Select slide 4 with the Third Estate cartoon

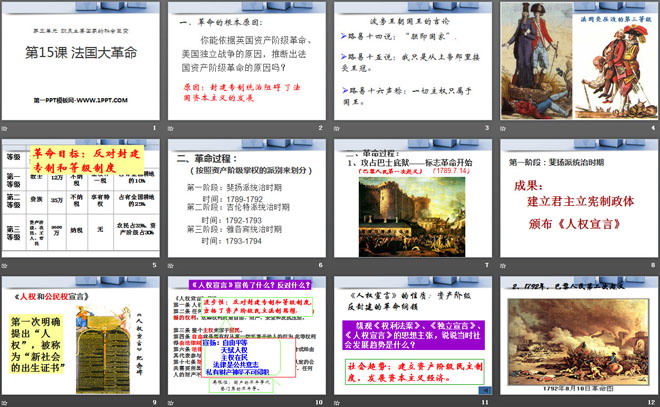point(577,60)
